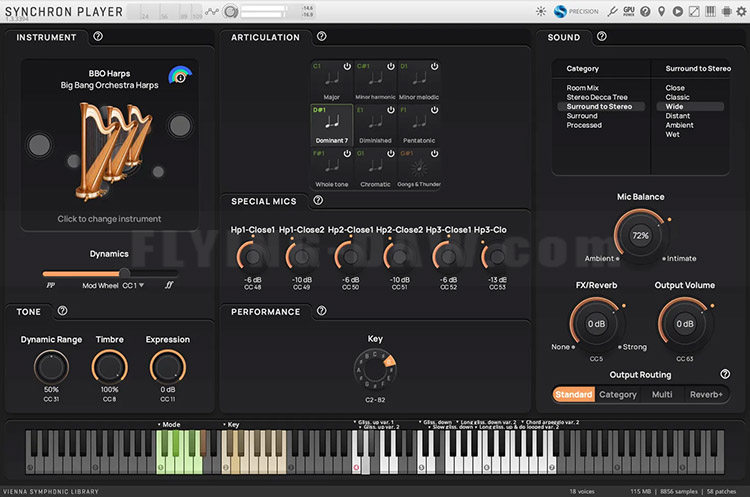The height and width of the screenshot is (497, 750).
Task: Click the Hp2-Close2 mic knob
Action: pos(399,257)
